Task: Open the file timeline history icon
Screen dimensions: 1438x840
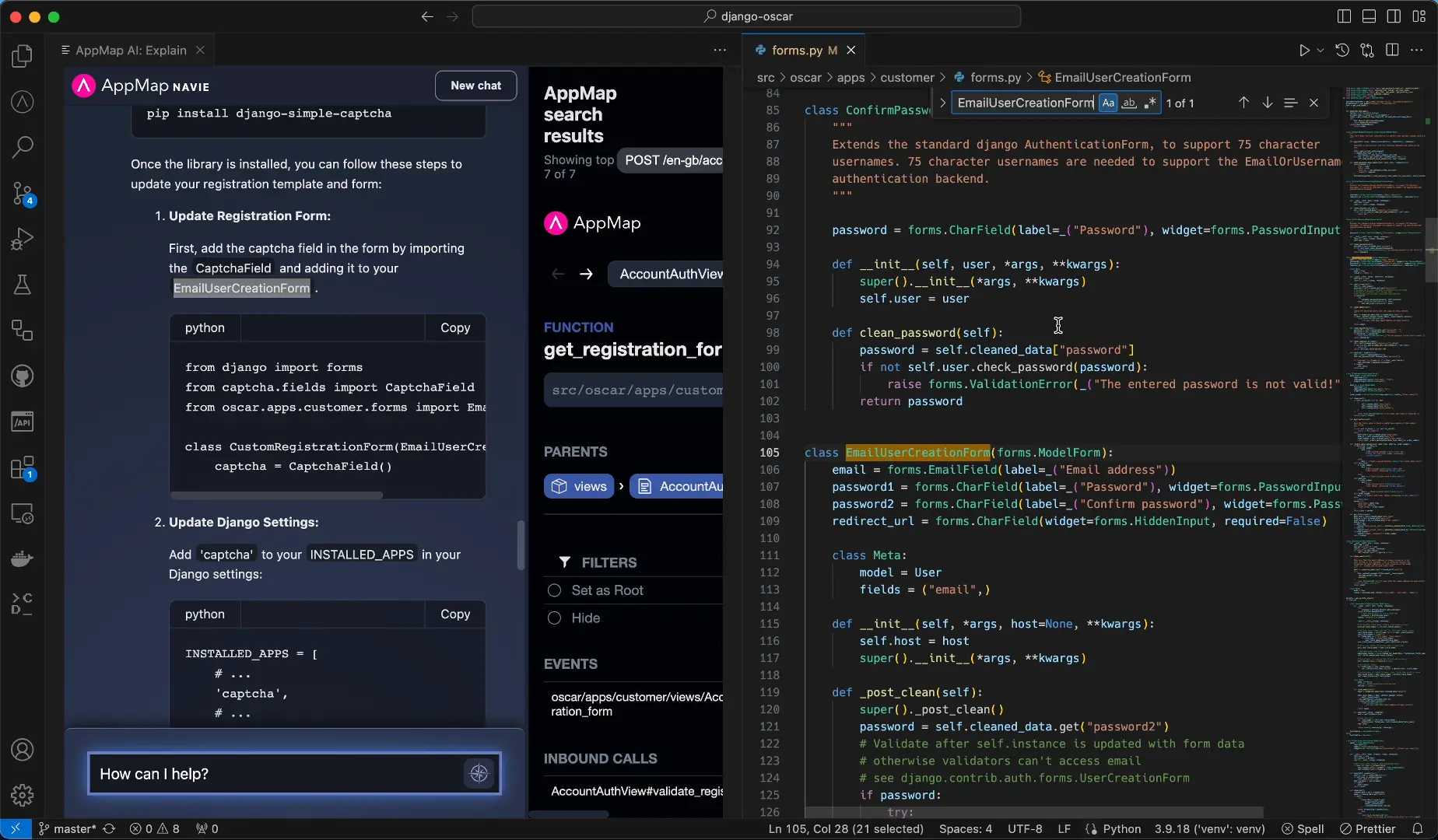Action: 1342,51
